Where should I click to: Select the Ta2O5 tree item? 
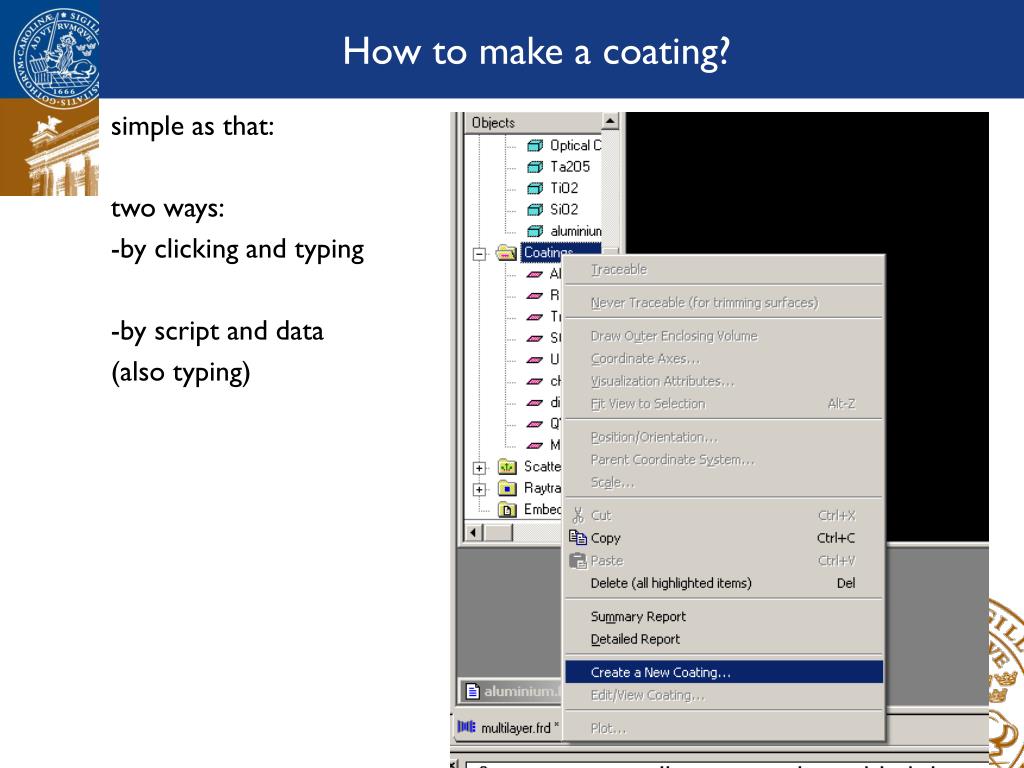tap(569, 167)
